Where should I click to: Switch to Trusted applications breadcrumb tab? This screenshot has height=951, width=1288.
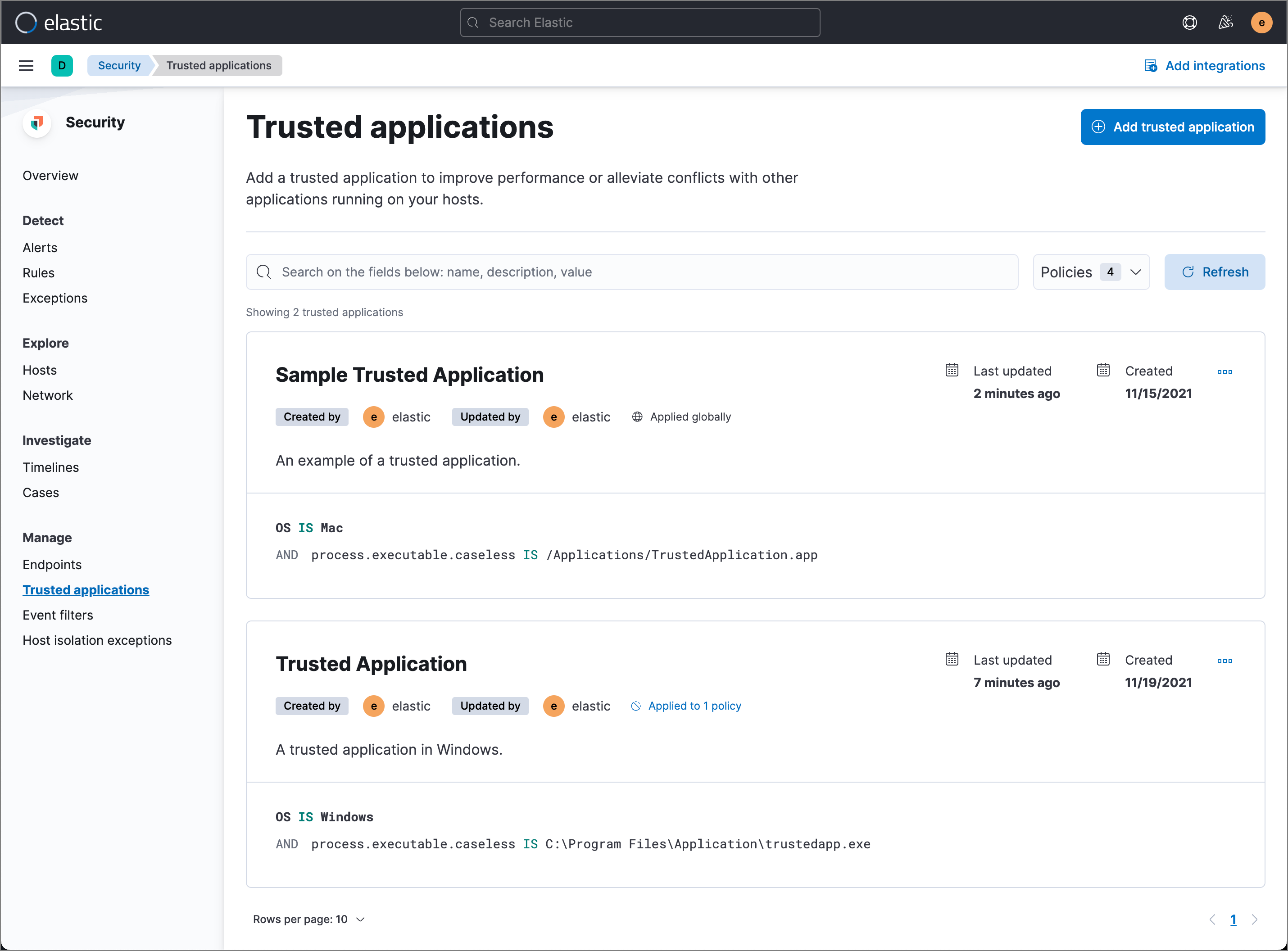218,65
